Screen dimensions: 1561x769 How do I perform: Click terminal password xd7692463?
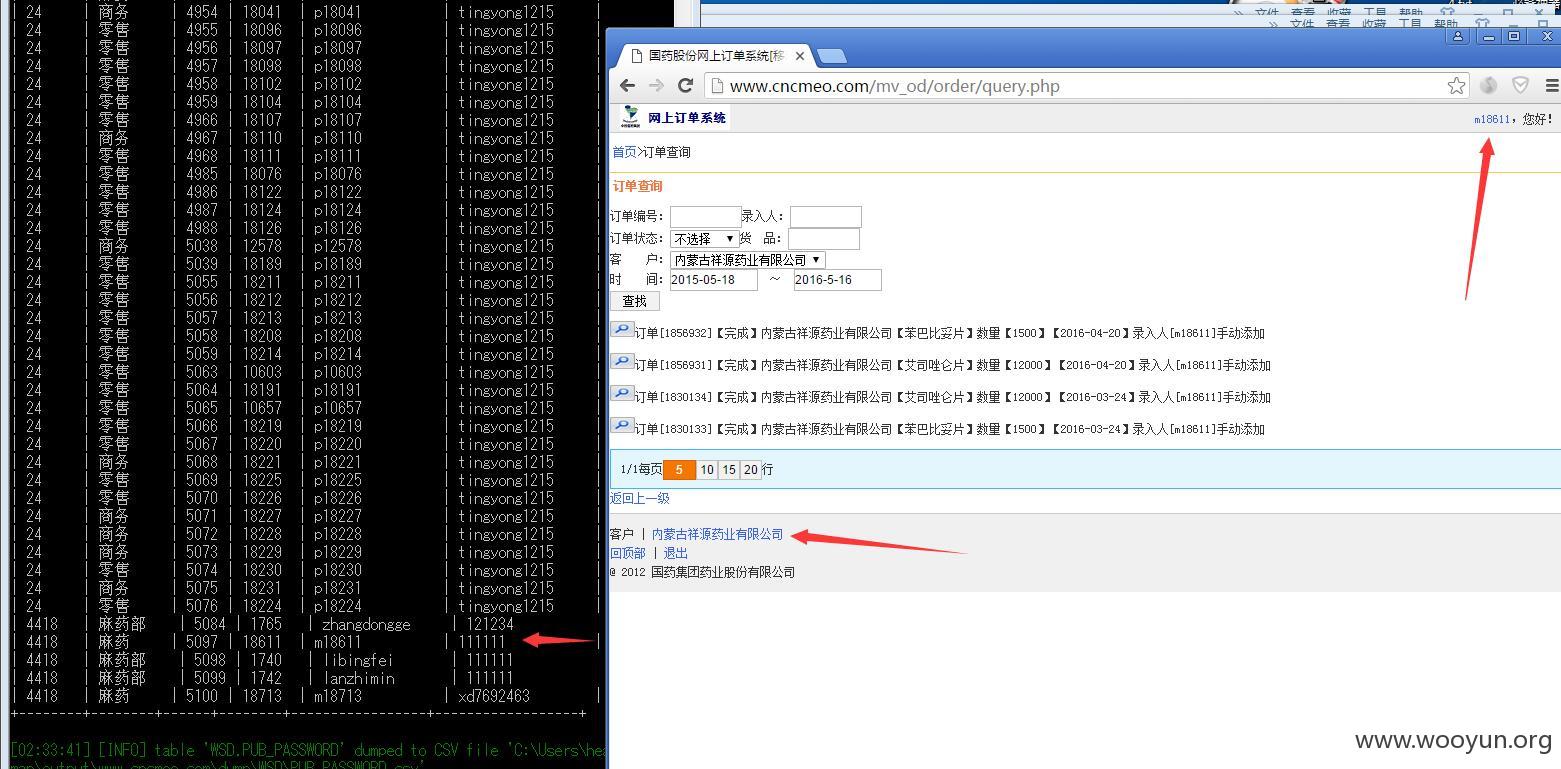494,696
